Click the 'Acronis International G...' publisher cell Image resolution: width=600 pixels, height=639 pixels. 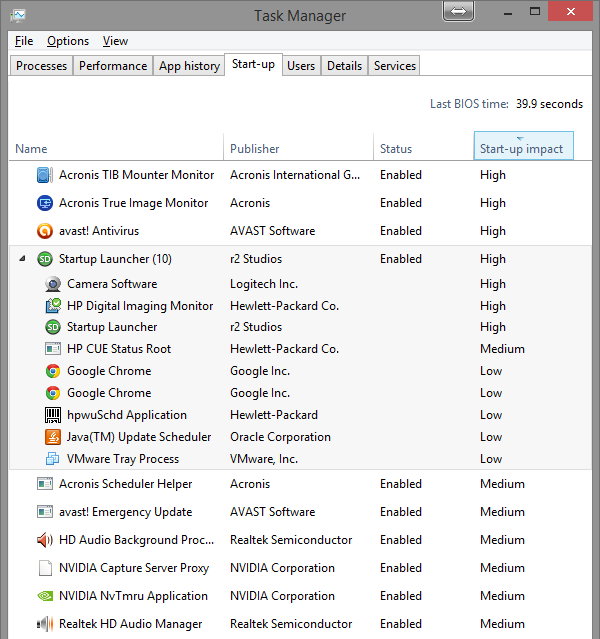(295, 175)
